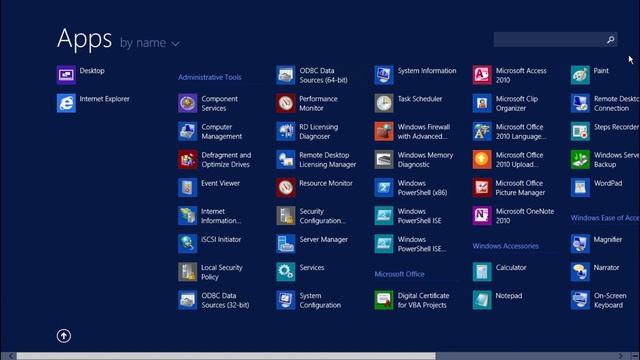Open Calculator
Image resolution: width=640 pixels, height=360 pixels.
500,272
